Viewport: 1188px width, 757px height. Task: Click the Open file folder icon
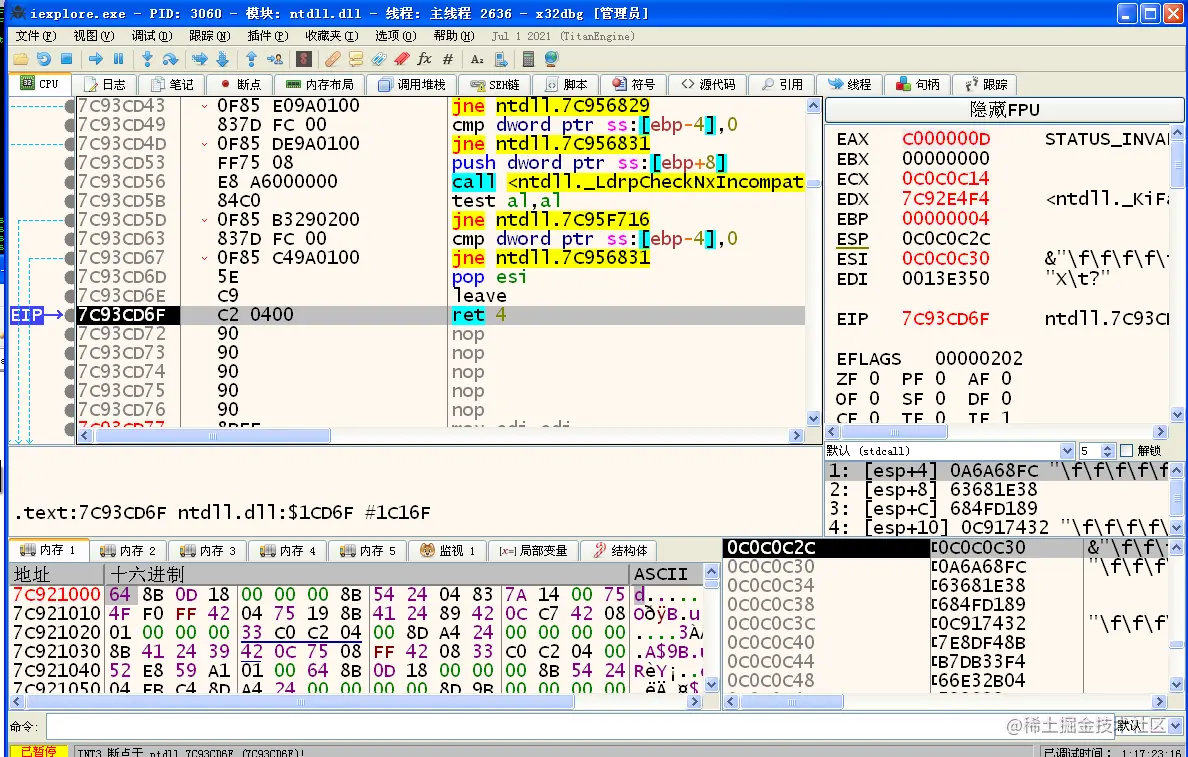(20, 59)
